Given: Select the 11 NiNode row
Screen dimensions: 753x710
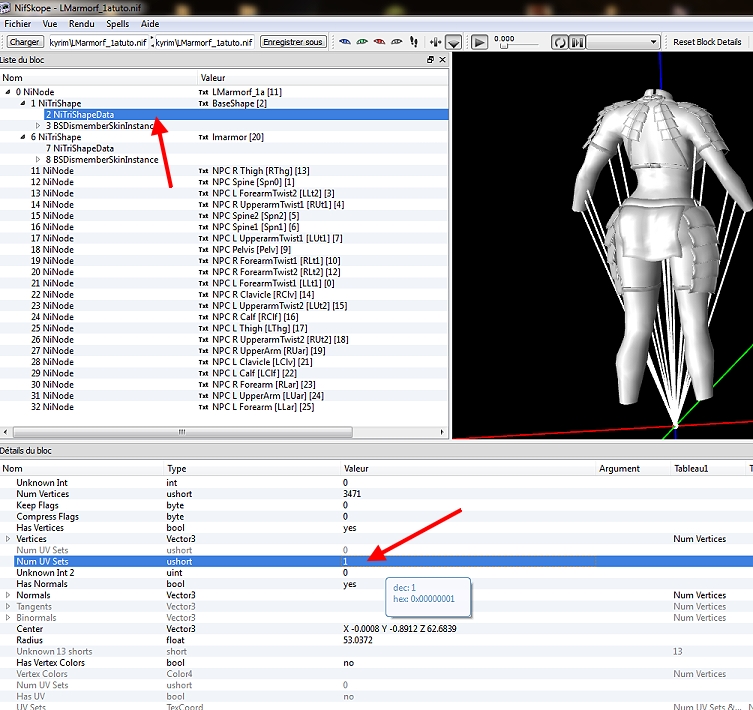Looking at the screenshot, I should 52,171.
